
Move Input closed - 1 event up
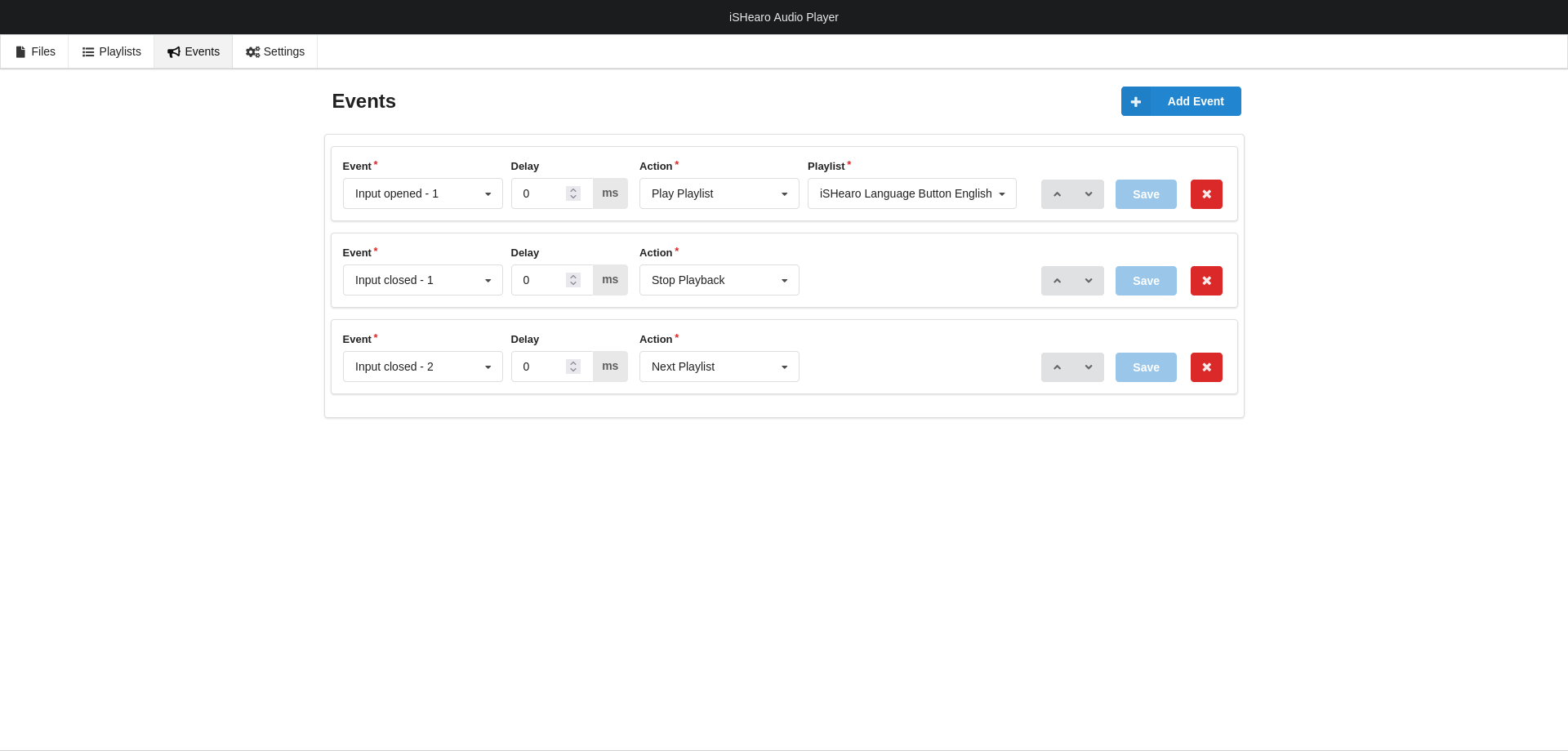(x=1057, y=281)
